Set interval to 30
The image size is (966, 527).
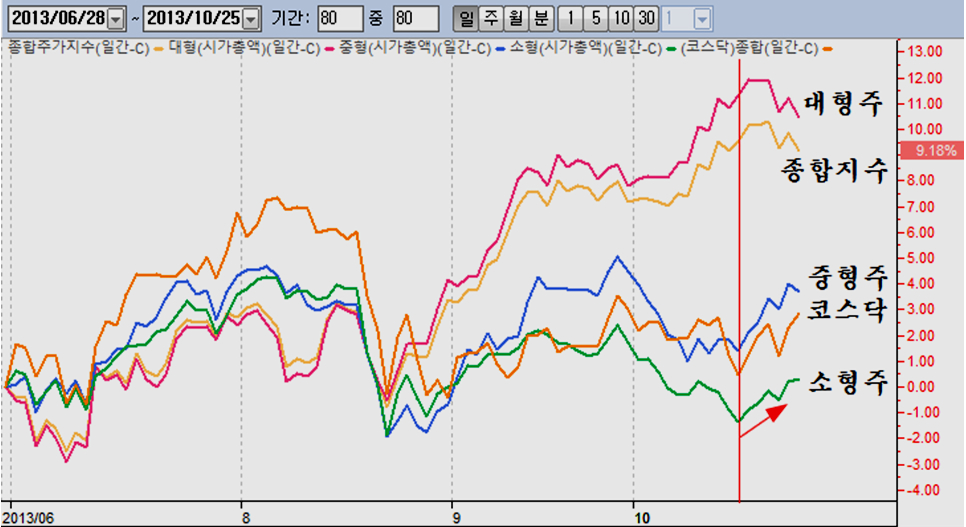click(646, 18)
